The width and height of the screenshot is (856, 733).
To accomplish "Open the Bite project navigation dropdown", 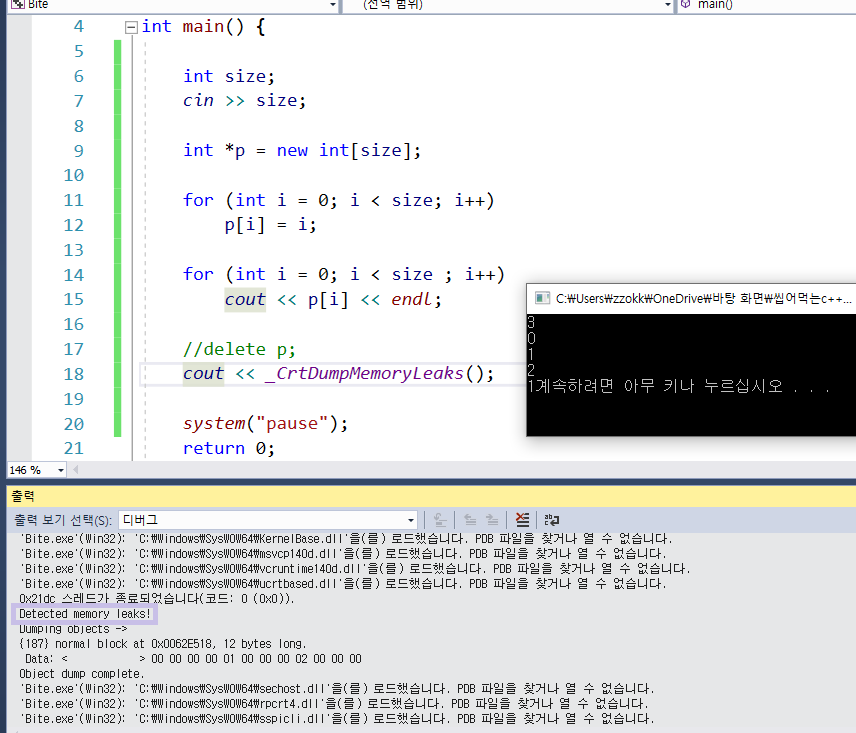I will click(332, 4).
